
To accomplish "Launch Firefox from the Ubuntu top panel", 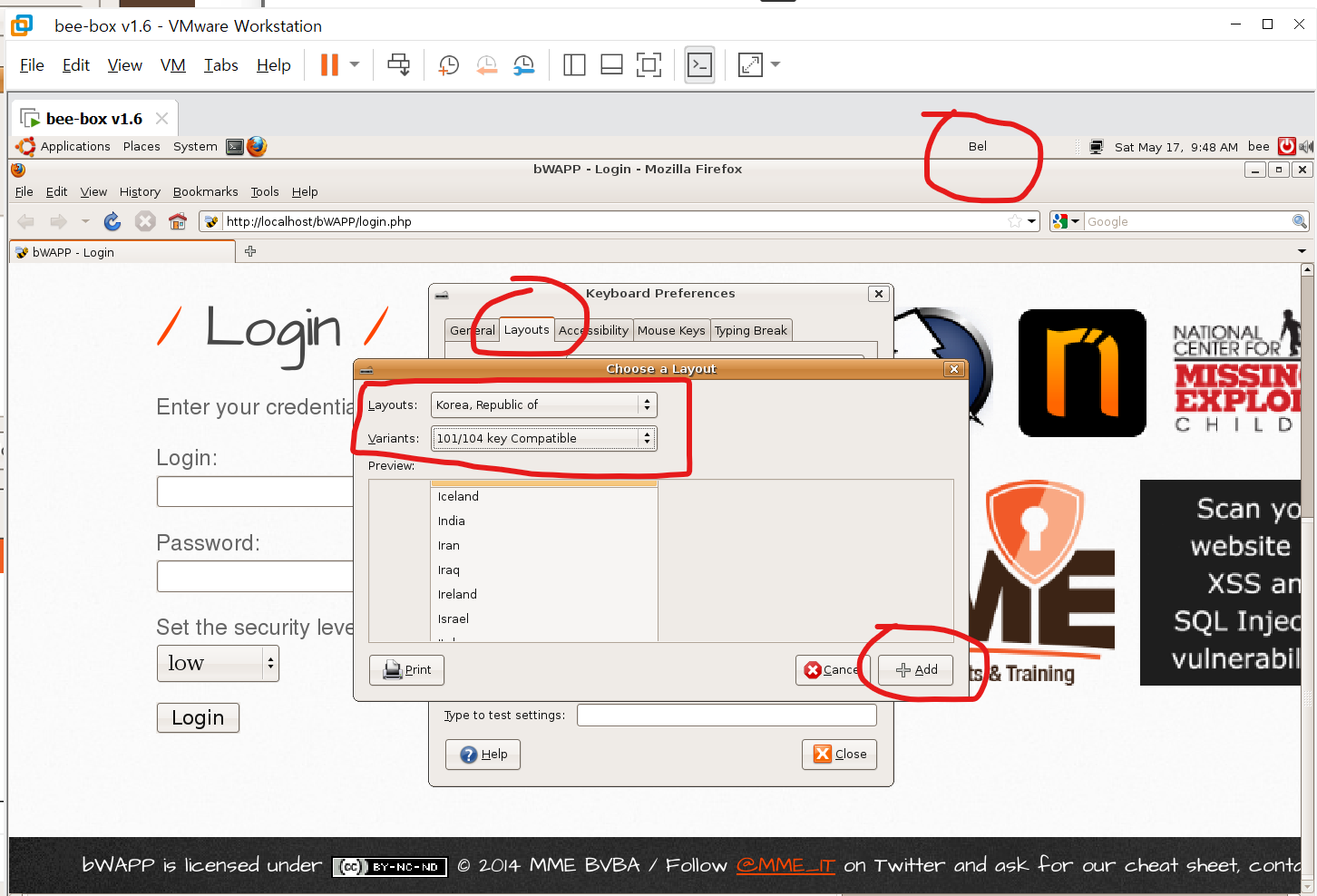I will [257, 147].
